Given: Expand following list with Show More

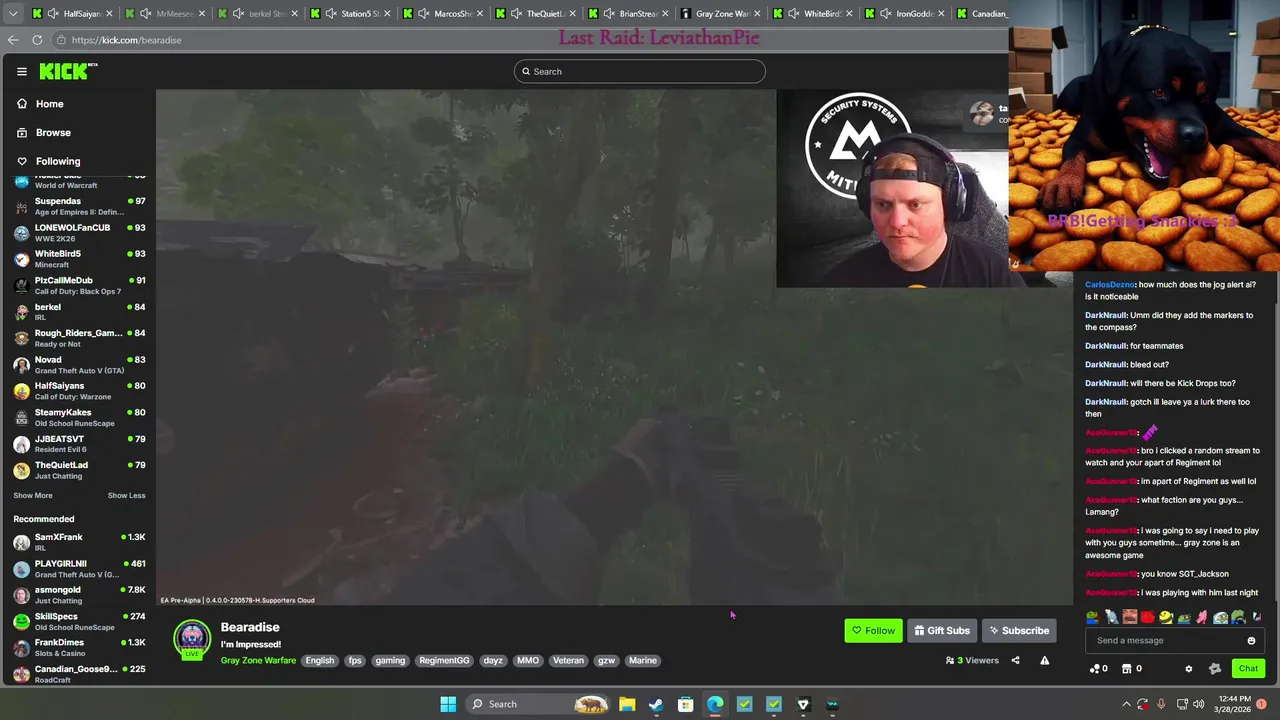Looking at the screenshot, I should coord(33,495).
